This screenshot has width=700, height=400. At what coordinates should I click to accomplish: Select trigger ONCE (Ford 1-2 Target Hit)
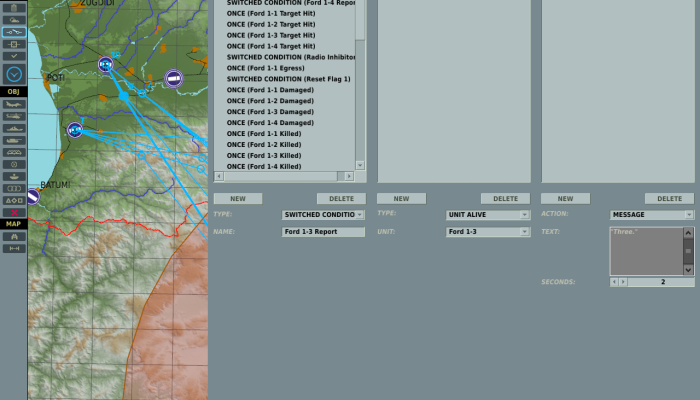(271, 25)
